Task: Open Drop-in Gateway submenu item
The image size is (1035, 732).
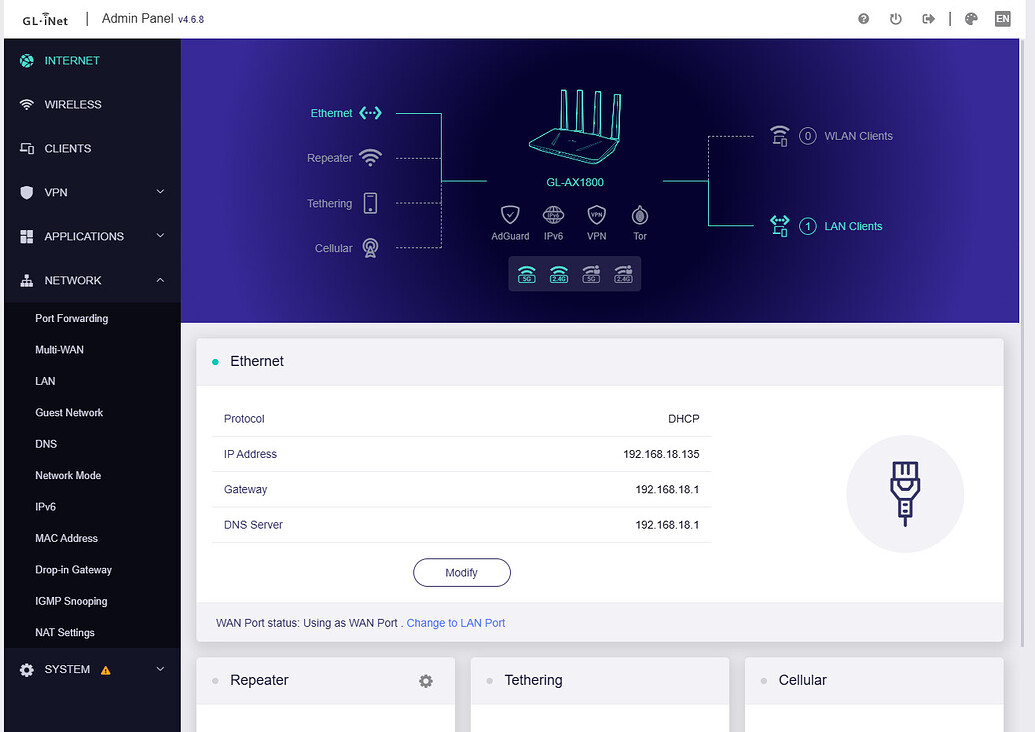Action: [x=92, y=570]
